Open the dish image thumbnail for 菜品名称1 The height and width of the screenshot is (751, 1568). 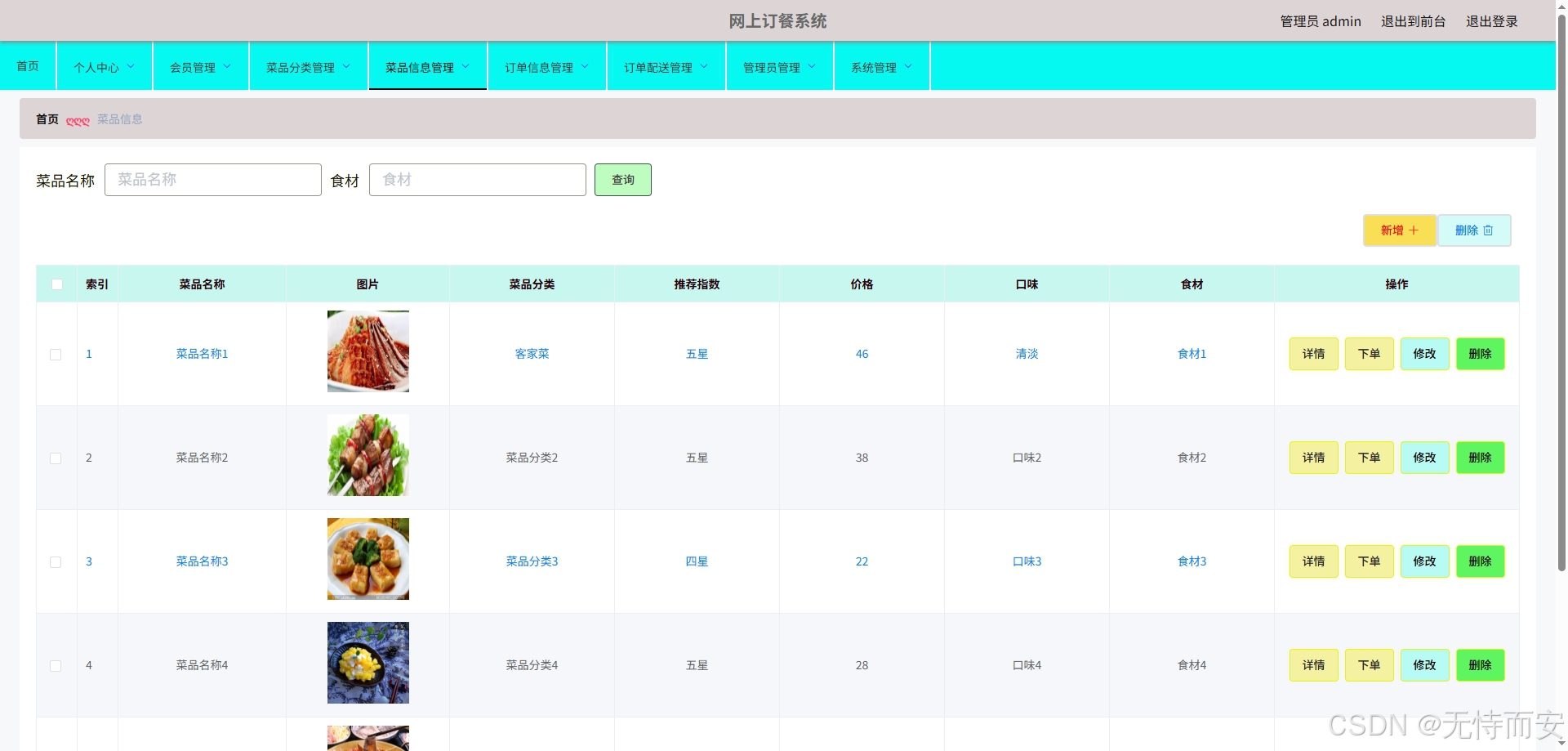368,351
